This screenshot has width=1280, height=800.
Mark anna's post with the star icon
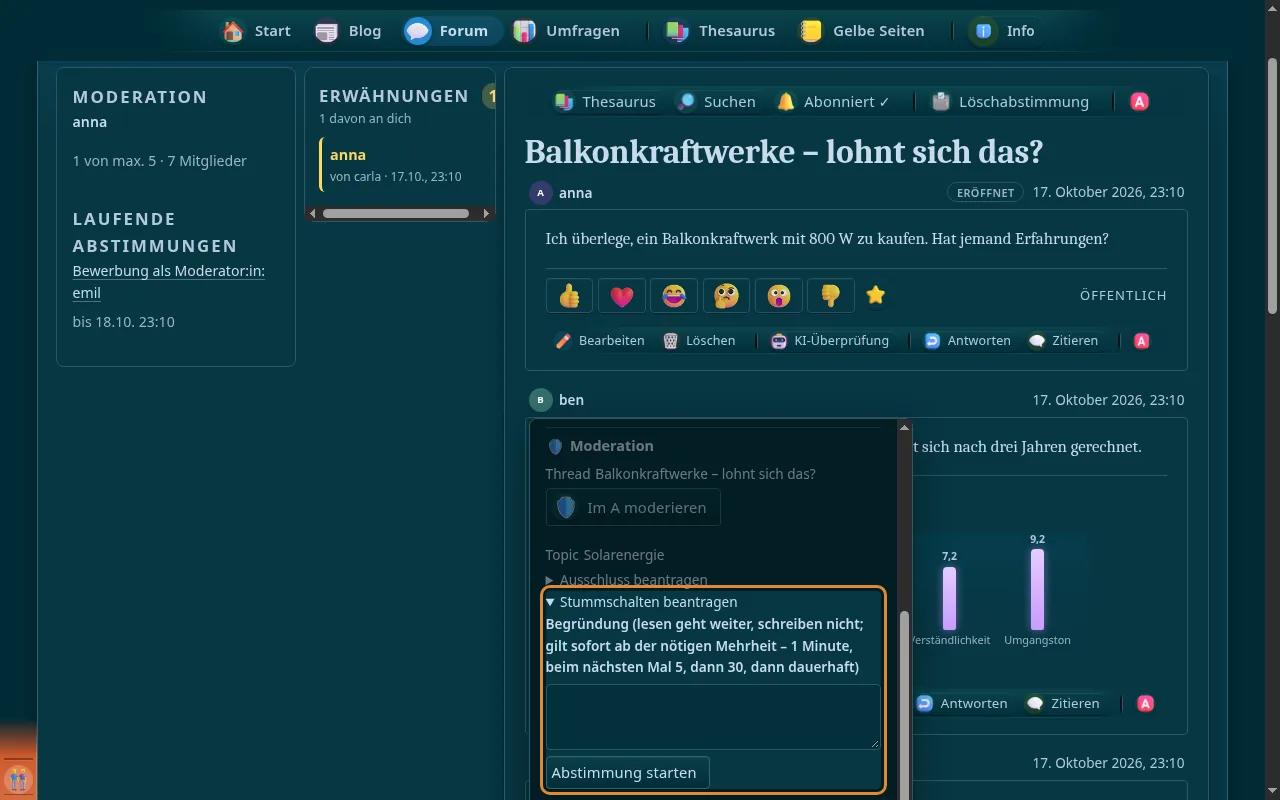(x=876, y=296)
